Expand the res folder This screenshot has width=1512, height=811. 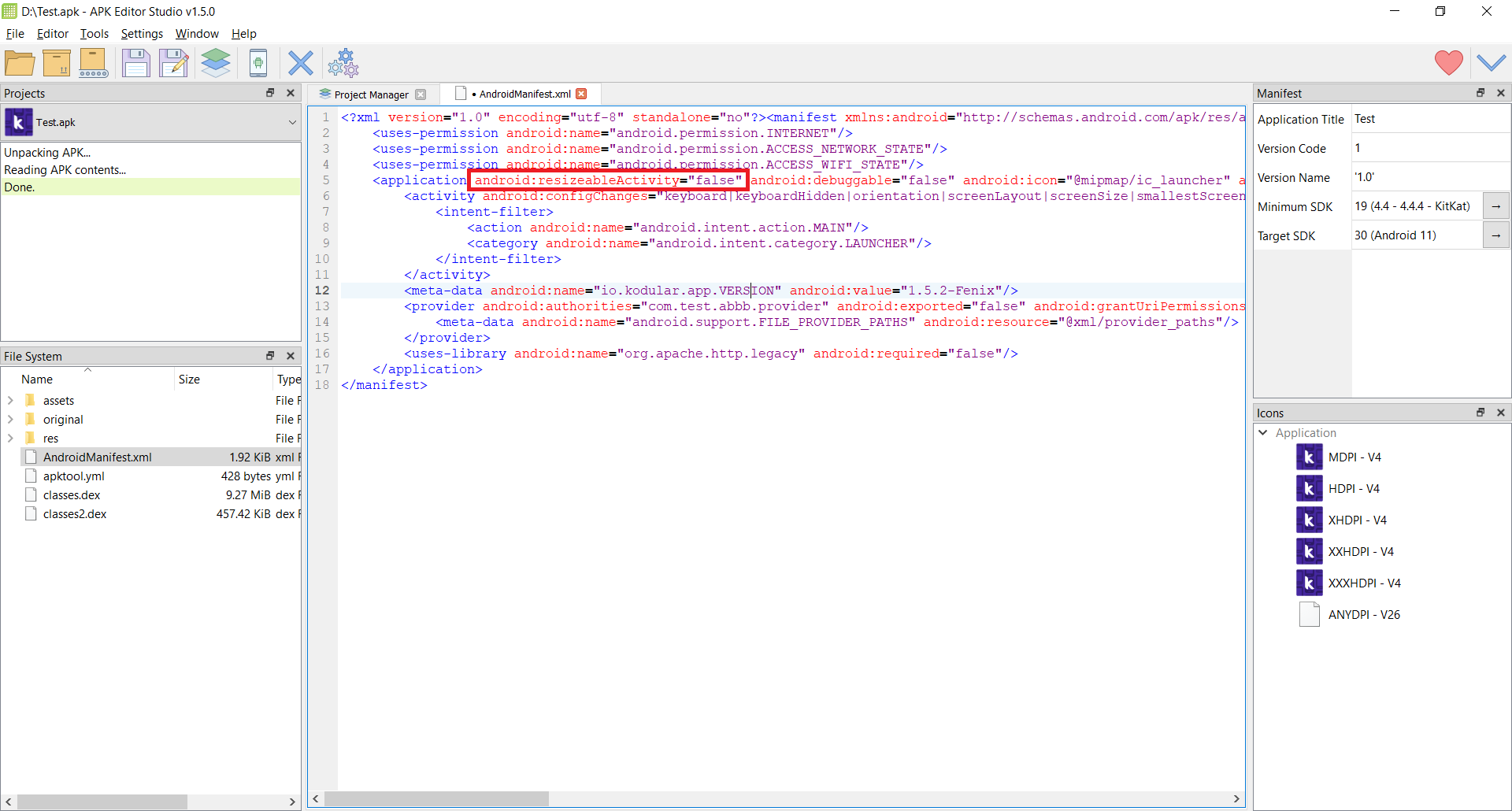coord(10,438)
